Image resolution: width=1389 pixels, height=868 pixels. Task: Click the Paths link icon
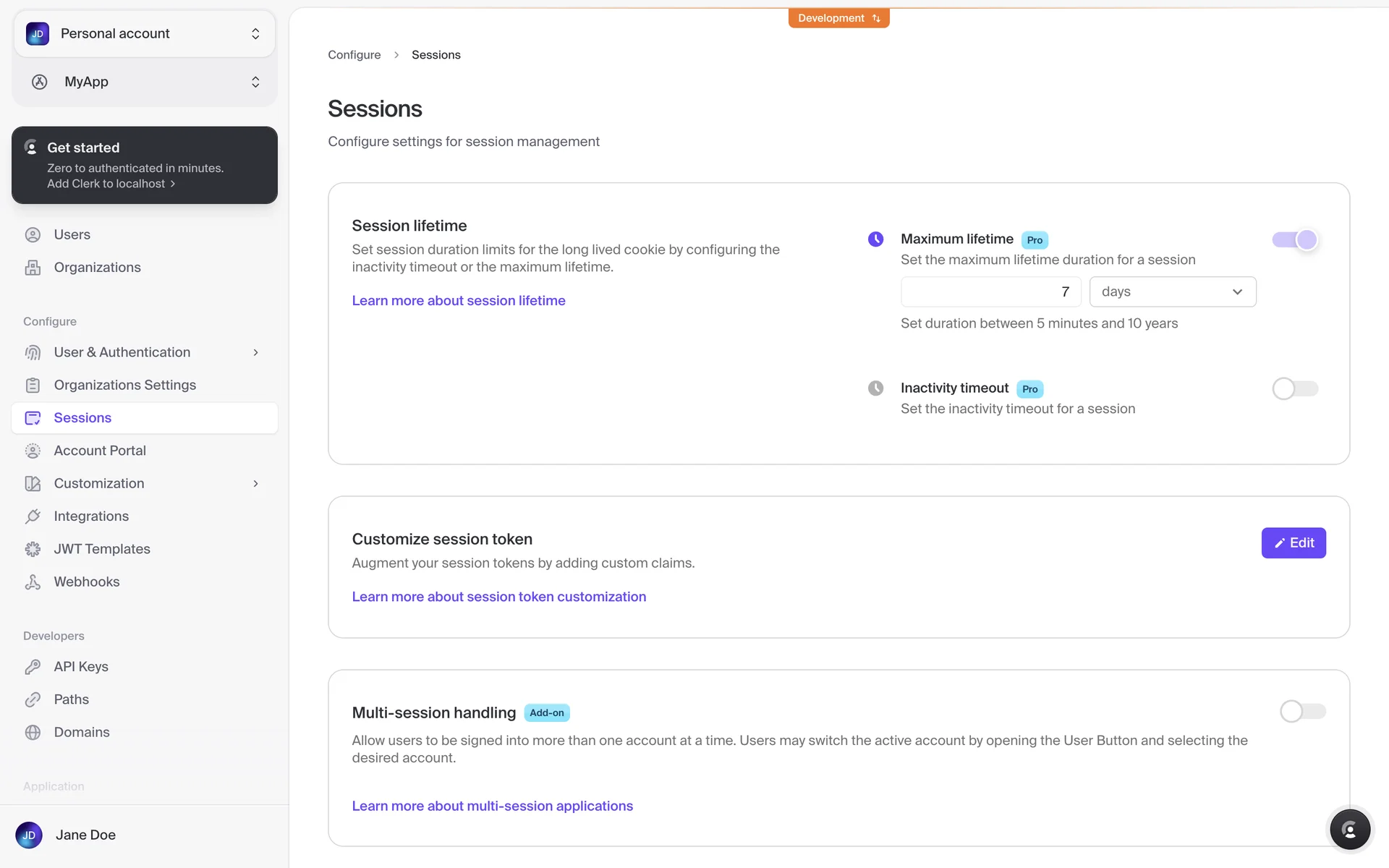[x=33, y=699]
